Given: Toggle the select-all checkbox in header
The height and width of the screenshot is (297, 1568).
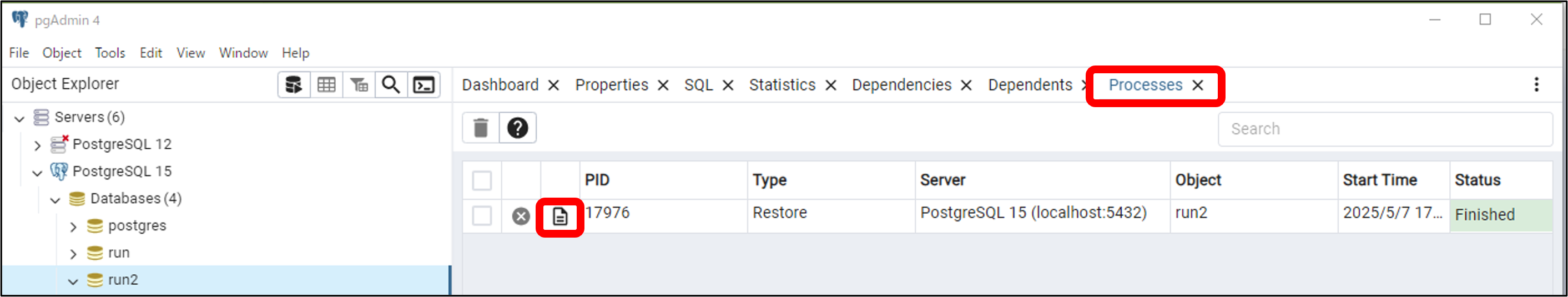Looking at the screenshot, I should 482,180.
